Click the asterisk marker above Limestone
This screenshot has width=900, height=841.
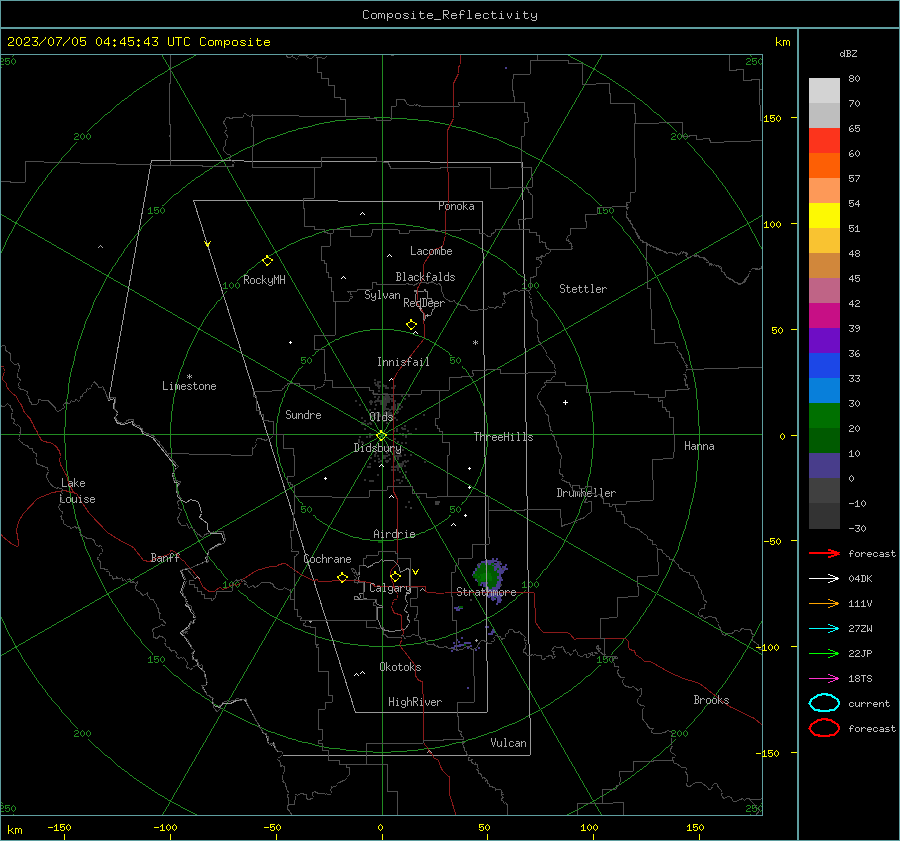189,377
